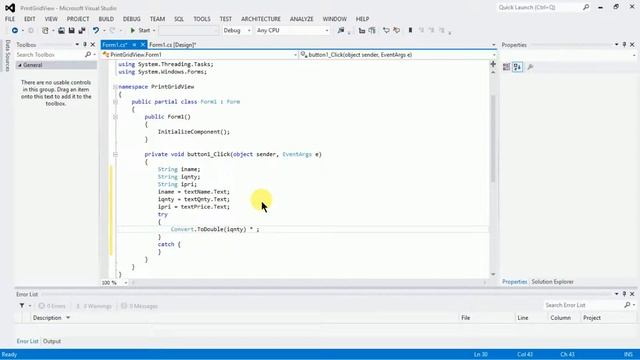Toggle the 0 Errors filter button
The height and width of the screenshot is (360, 640).
[52, 306]
